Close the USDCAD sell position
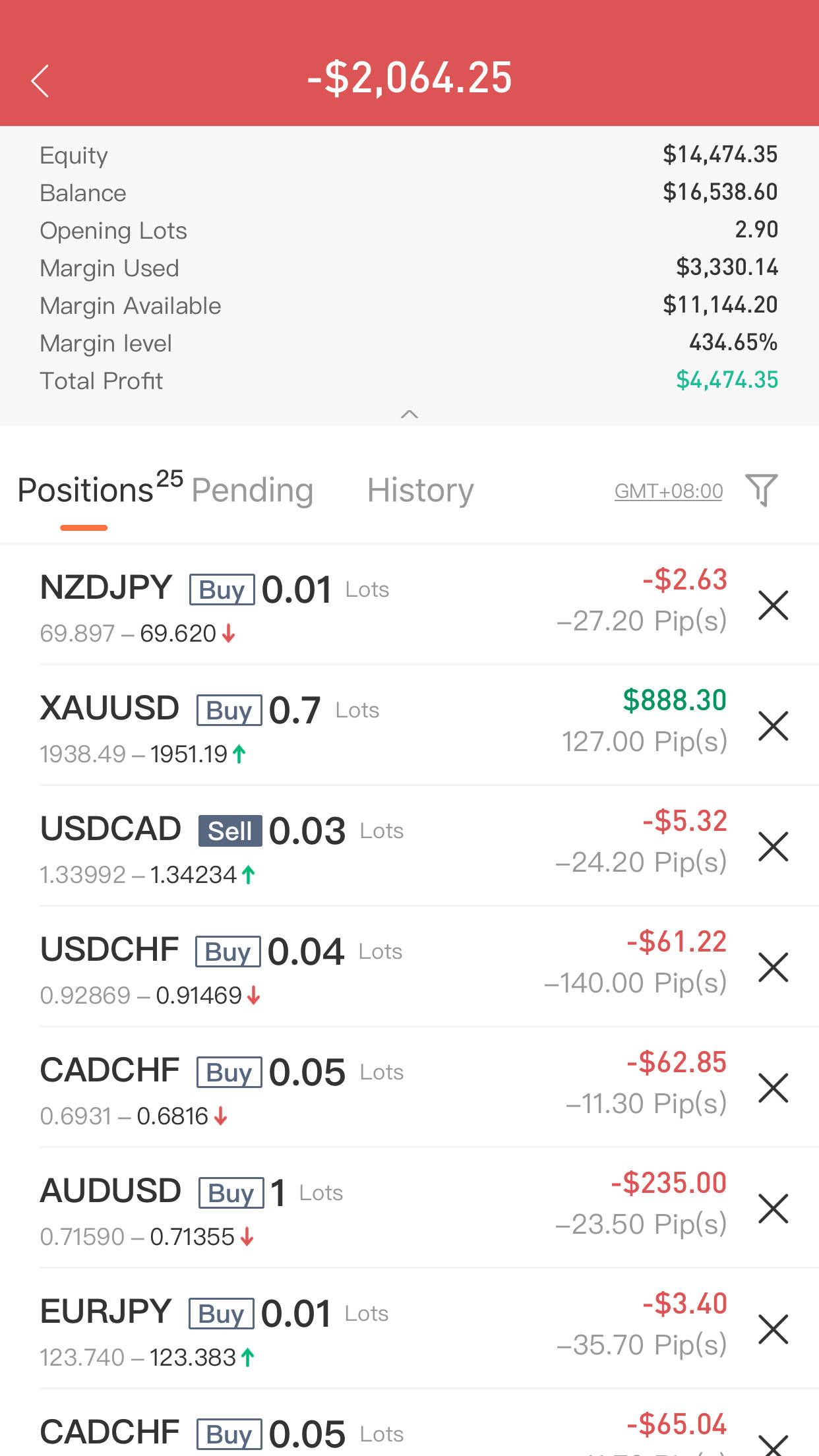This screenshot has width=819, height=1456. [x=773, y=847]
